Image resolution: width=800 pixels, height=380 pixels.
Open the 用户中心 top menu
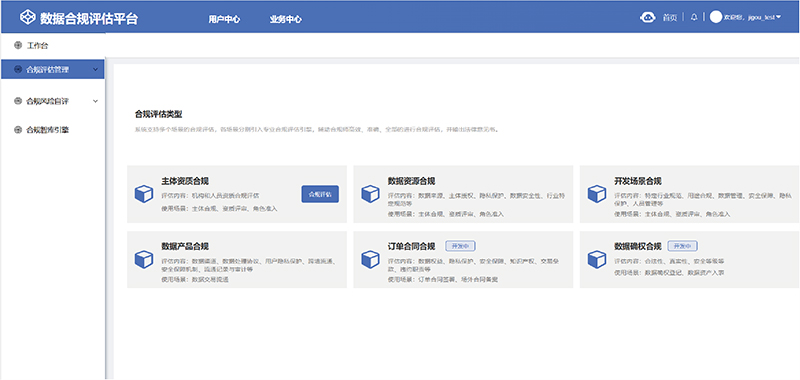click(224, 19)
